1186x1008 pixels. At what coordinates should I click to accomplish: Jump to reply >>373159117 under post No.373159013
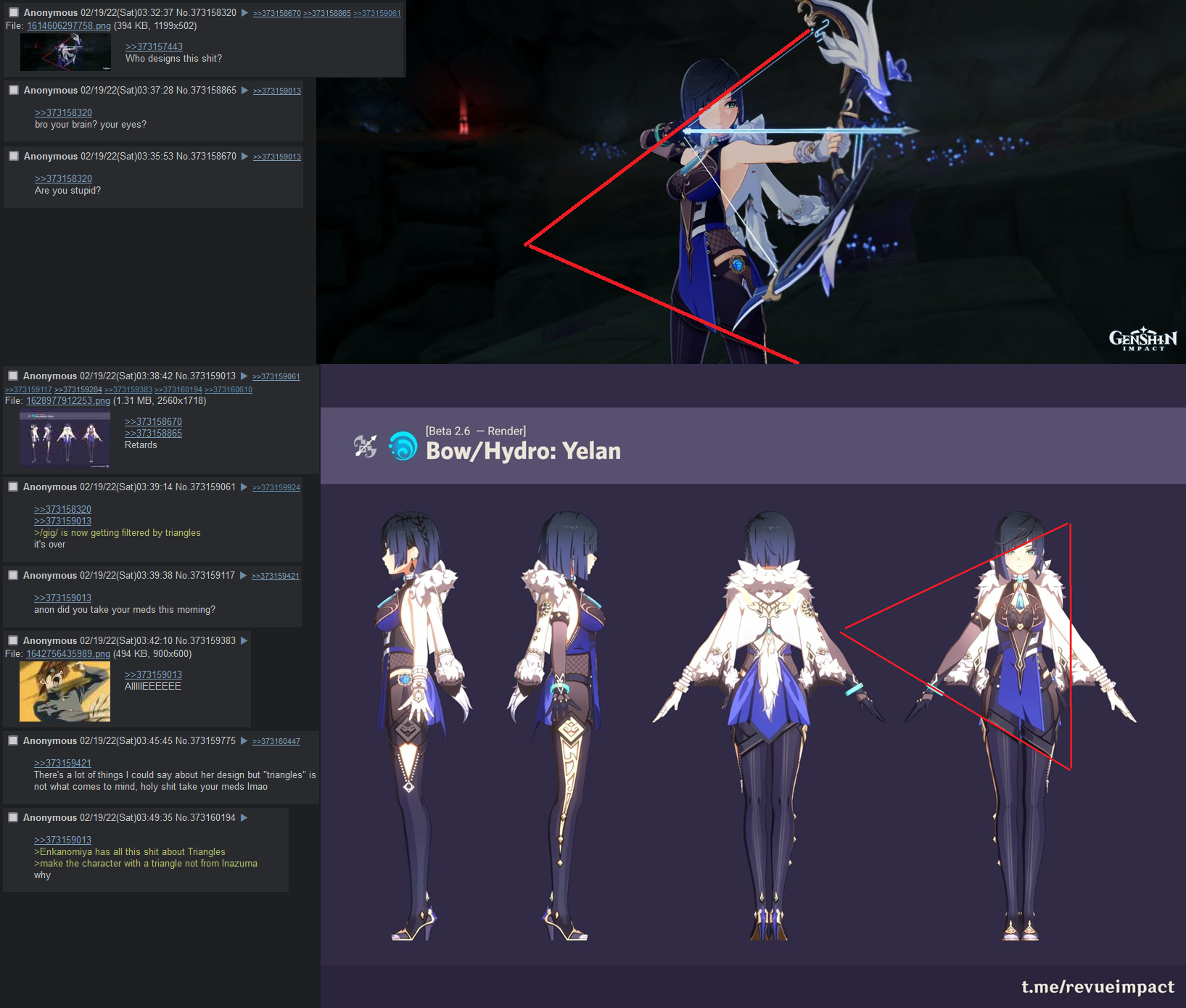pyautogui.click(x=28, y=390)
